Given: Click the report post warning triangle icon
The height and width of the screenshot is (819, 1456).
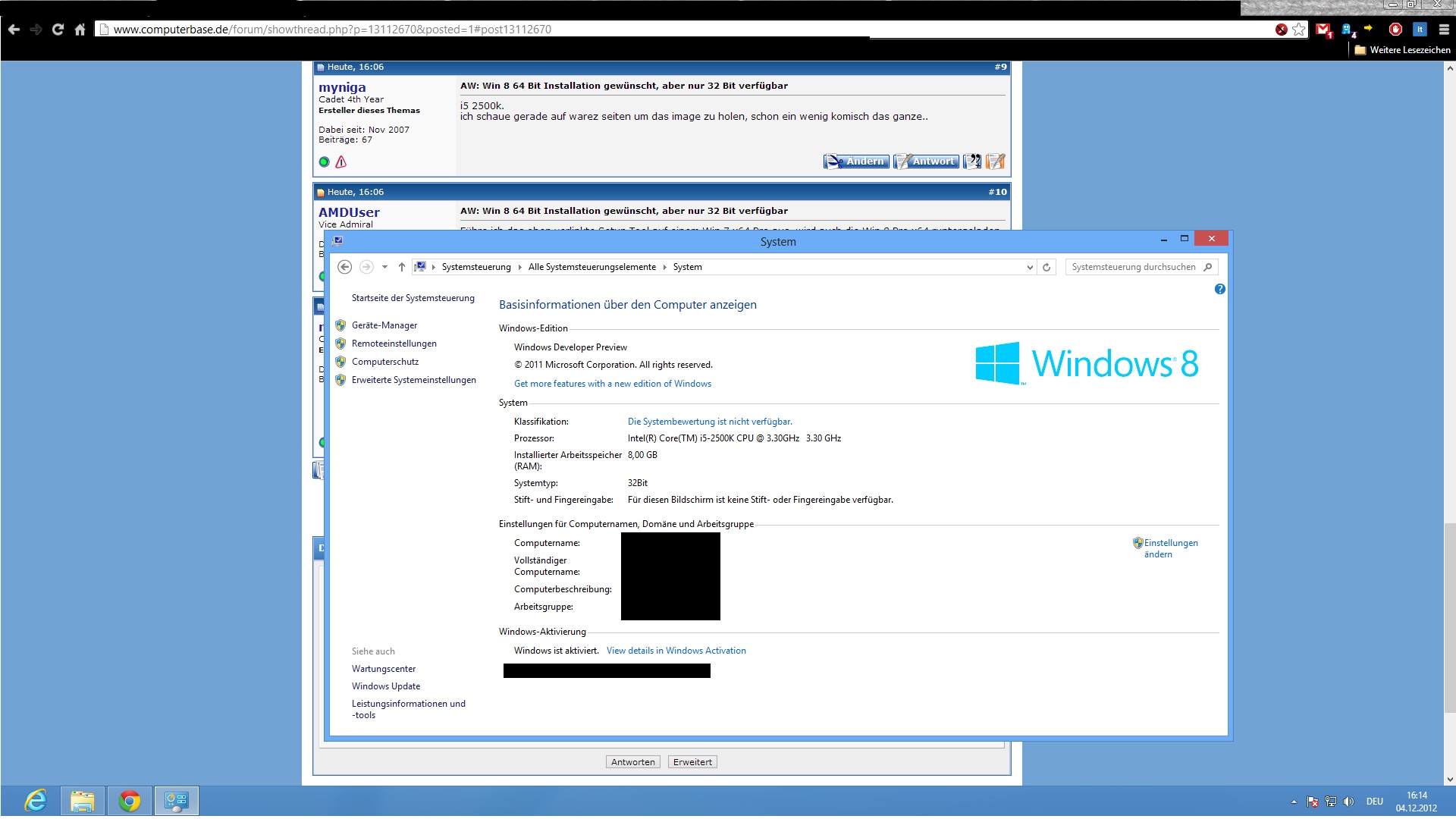Looking at the screenshot, I should [x=341, y=162].
